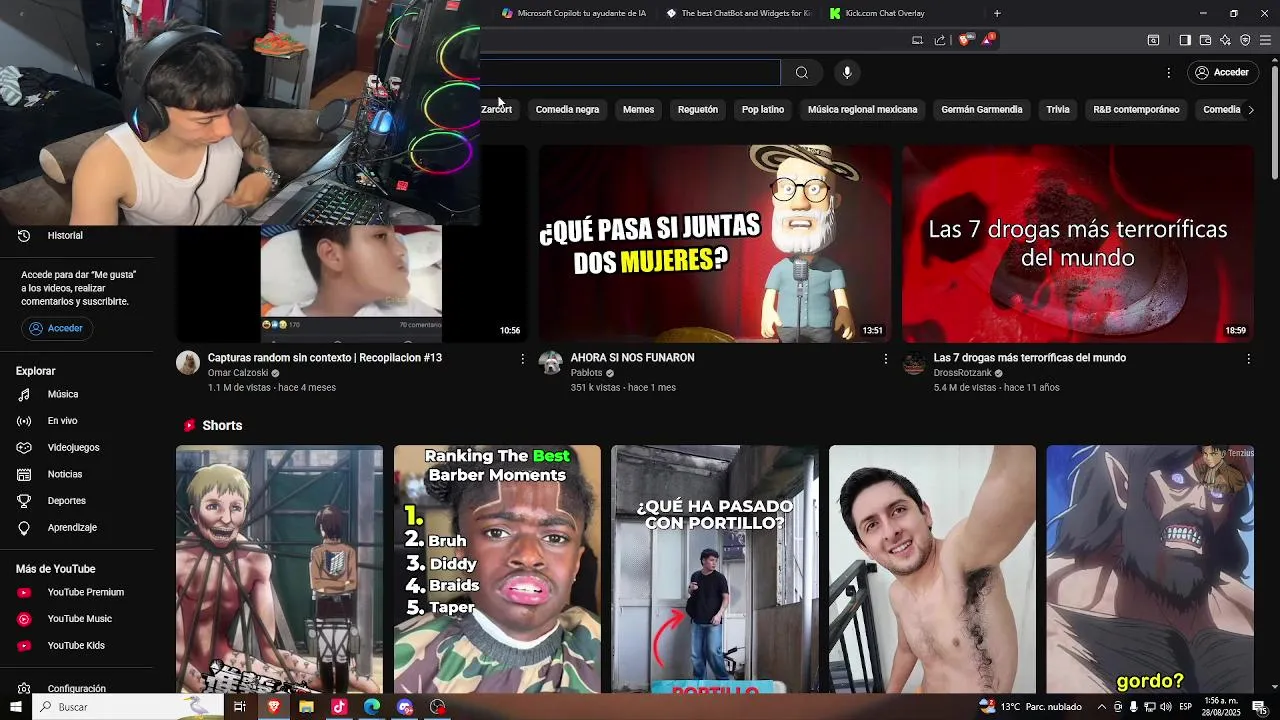Click the install app icon in address bar

tap(917, 40)
